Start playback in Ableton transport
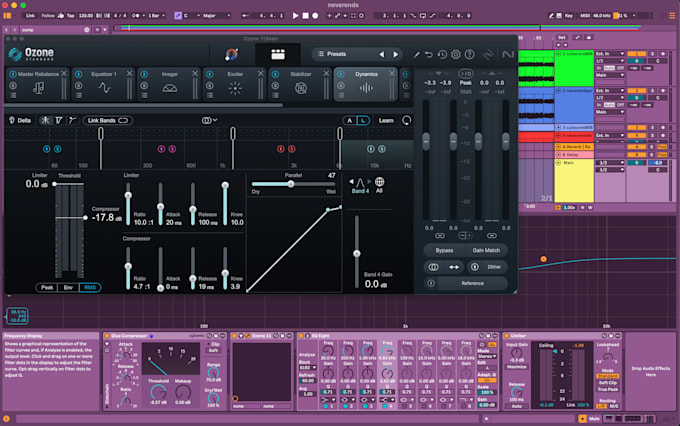 295,16
